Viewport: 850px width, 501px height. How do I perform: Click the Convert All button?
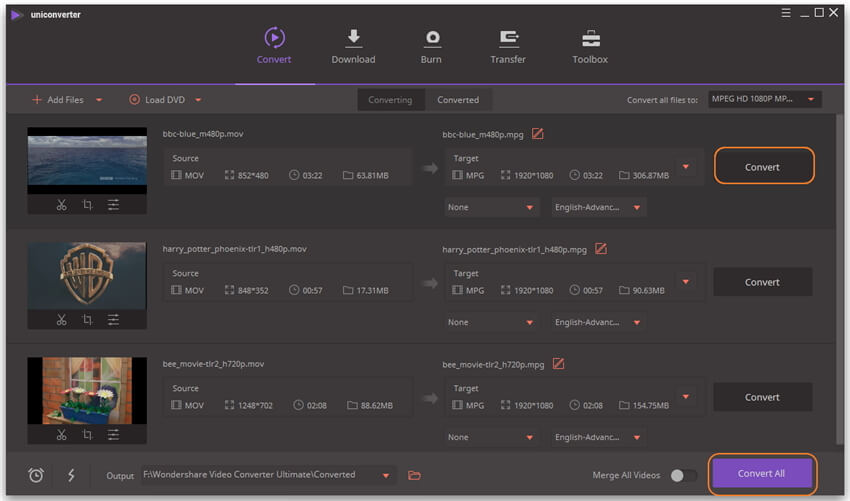tap(762, 473)
